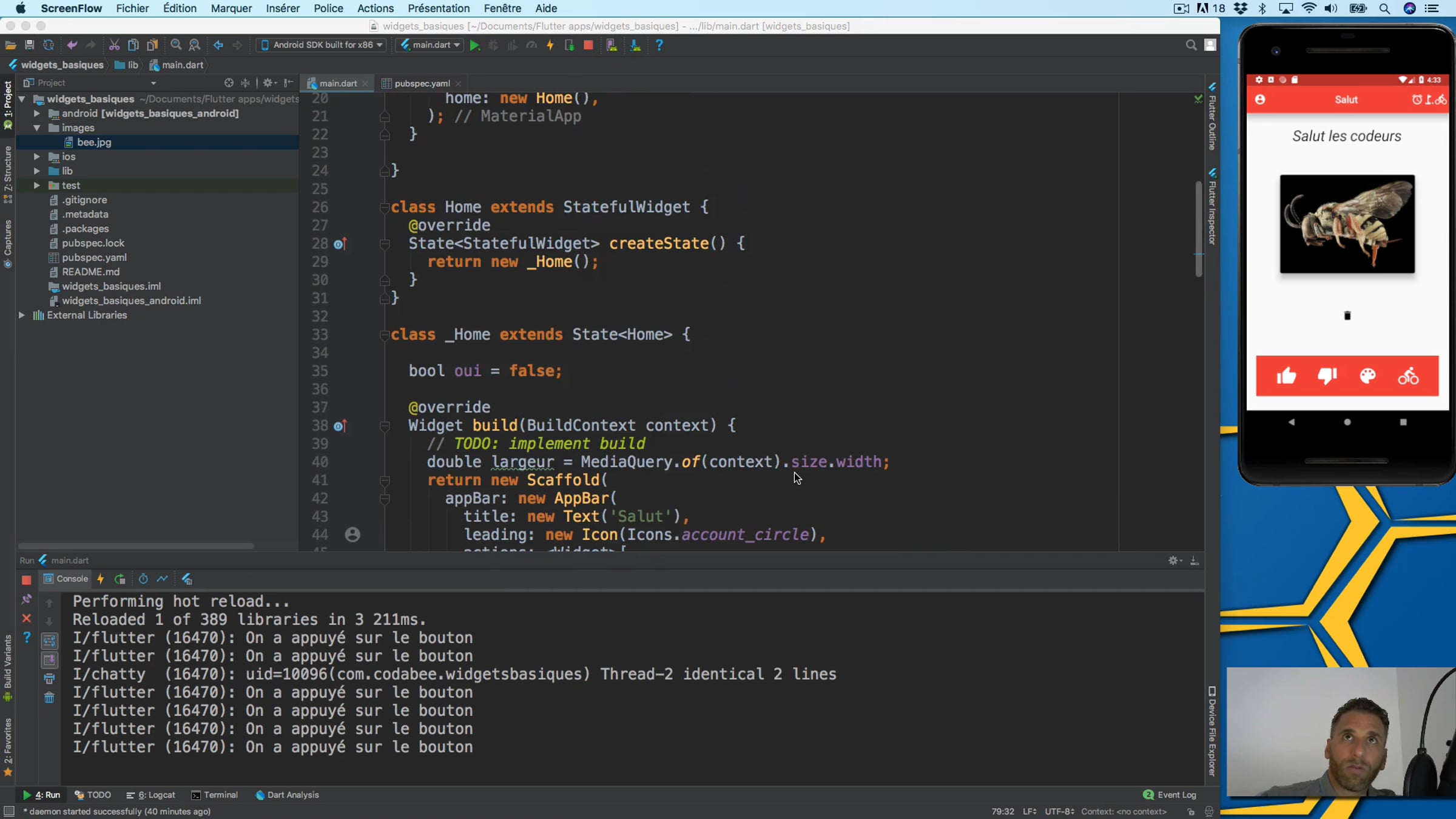The width and height of the screenshot is (1456, 819).
Task: Open the Dart Analysis tool window
Action: pos(287,795)
